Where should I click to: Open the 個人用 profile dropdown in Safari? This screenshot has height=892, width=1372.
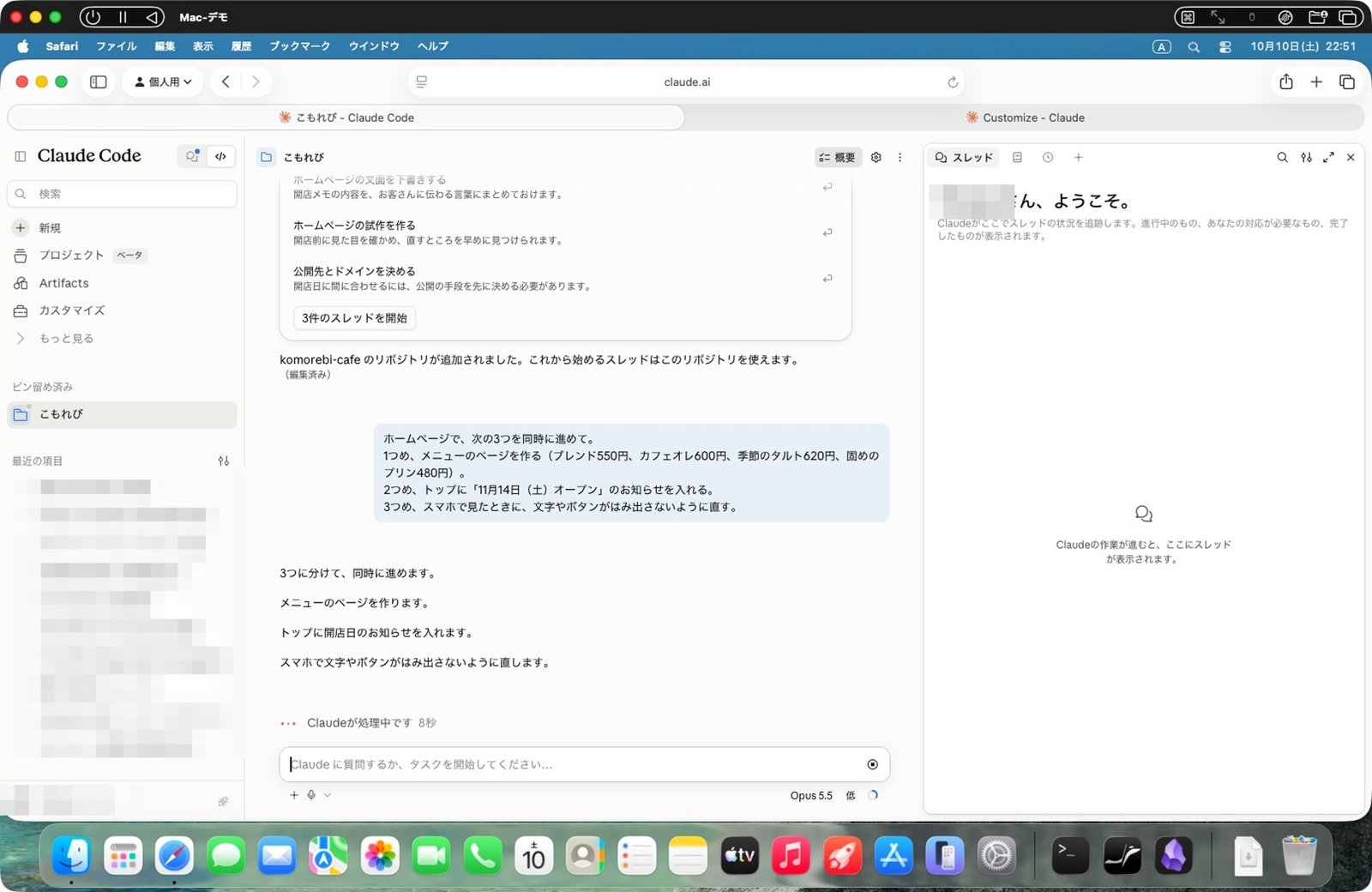pyautogui.click(x=163, y=82)
